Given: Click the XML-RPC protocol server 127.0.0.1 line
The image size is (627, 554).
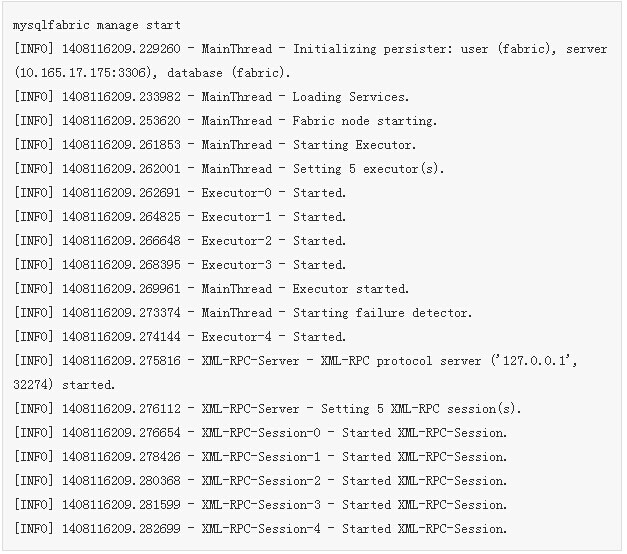Looking at the screenshot, I should point(296,361).
